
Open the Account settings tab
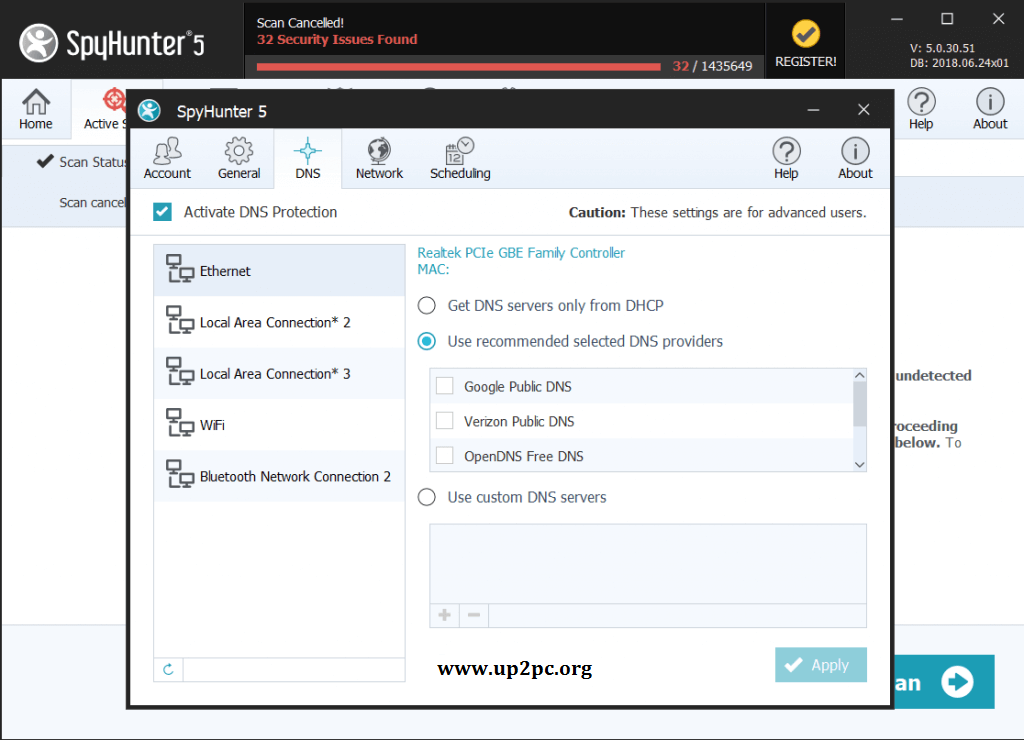167,159
